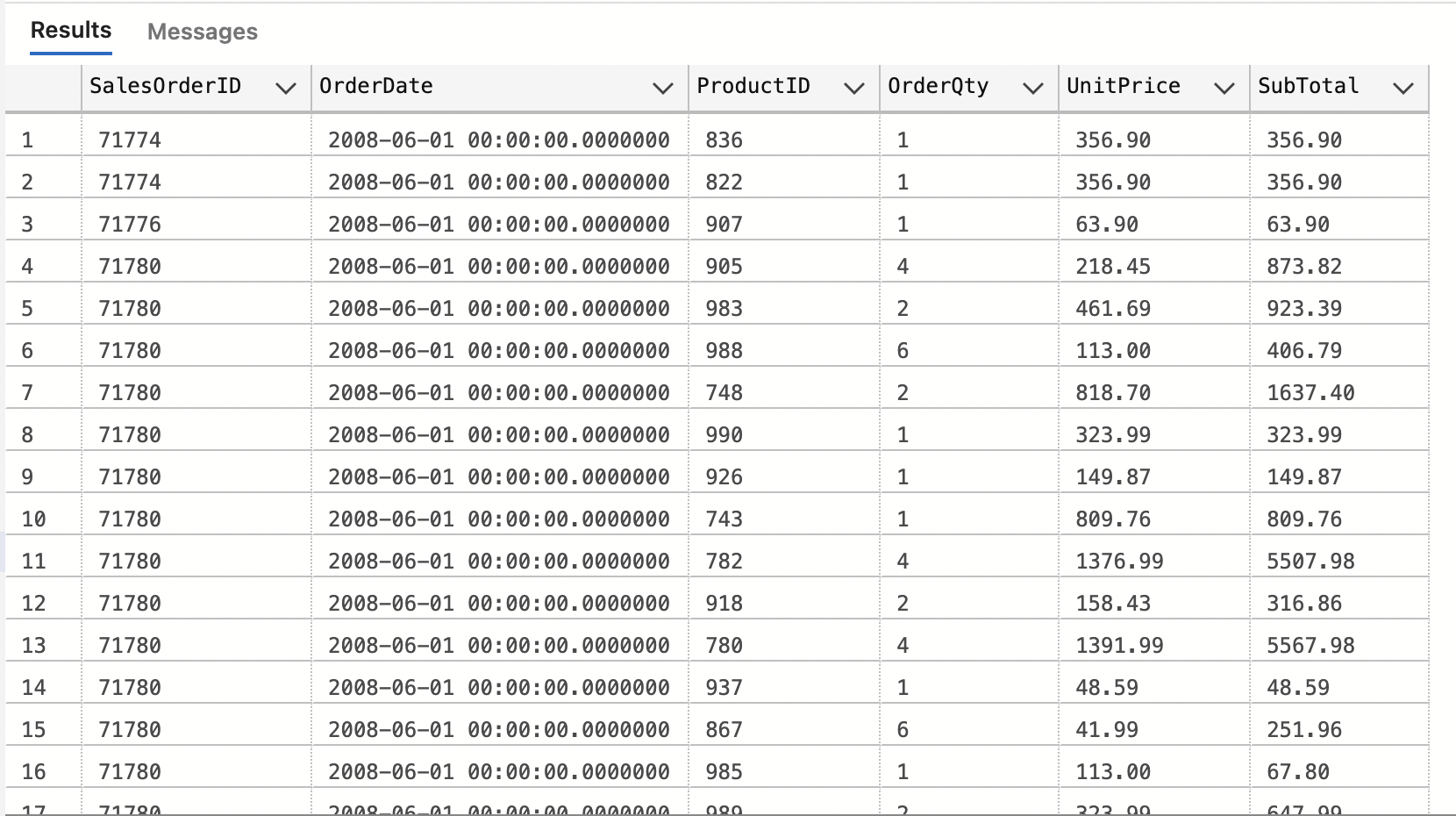This screenshot has width=1456, height=816.
Task: Open SubTotal column dropdown chevron
Action: 1402,88
